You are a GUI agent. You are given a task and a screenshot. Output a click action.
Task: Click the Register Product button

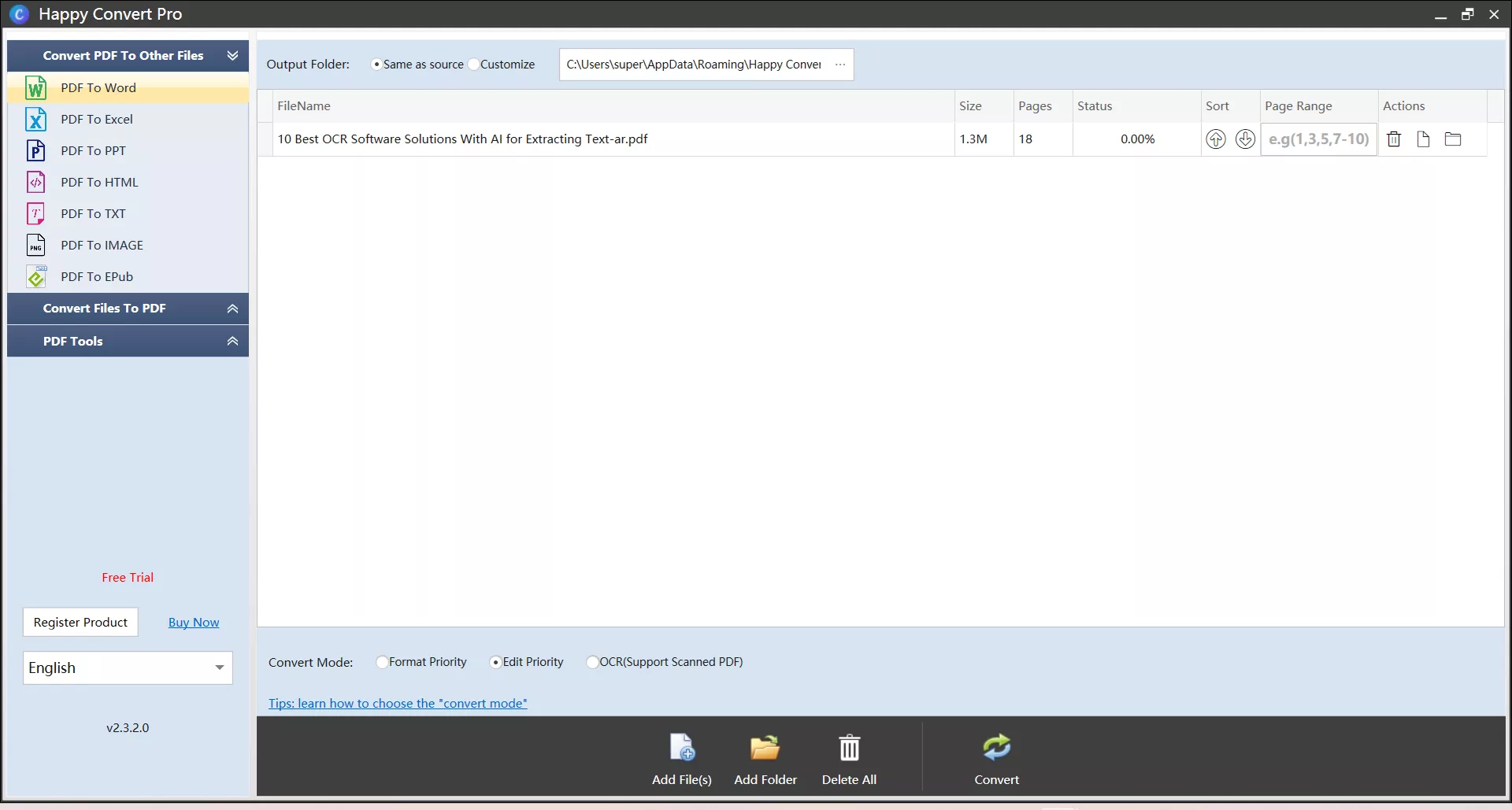tap(80, 622)
